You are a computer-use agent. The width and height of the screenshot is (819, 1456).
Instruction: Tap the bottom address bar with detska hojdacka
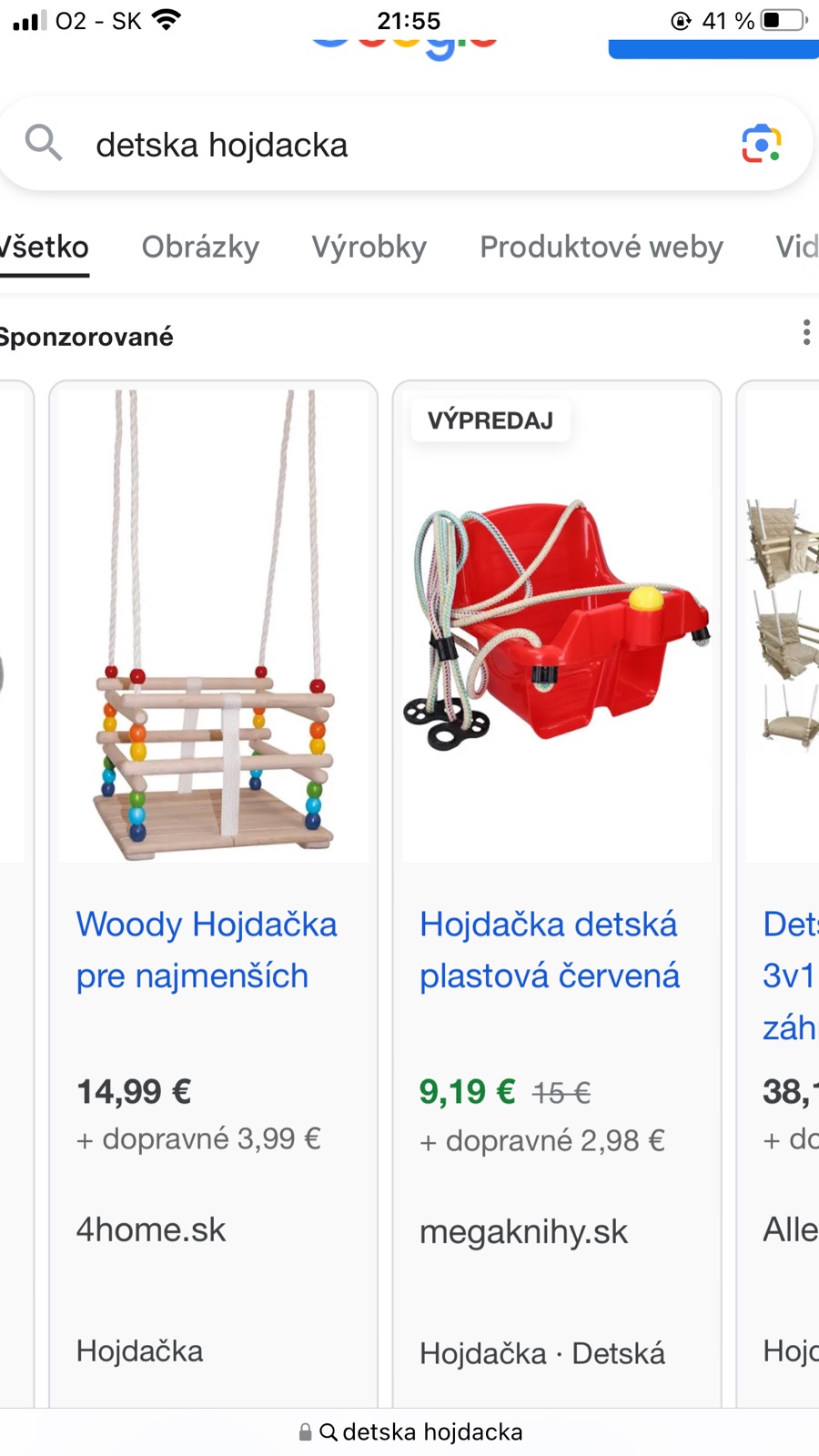click(x=409, y=1432)
